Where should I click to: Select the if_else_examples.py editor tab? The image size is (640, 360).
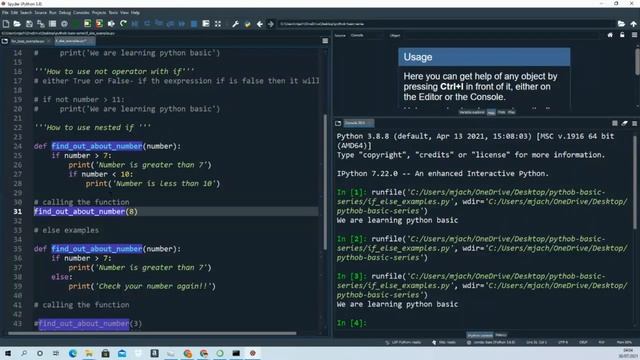pyautogui.click(x=74, y=41)
